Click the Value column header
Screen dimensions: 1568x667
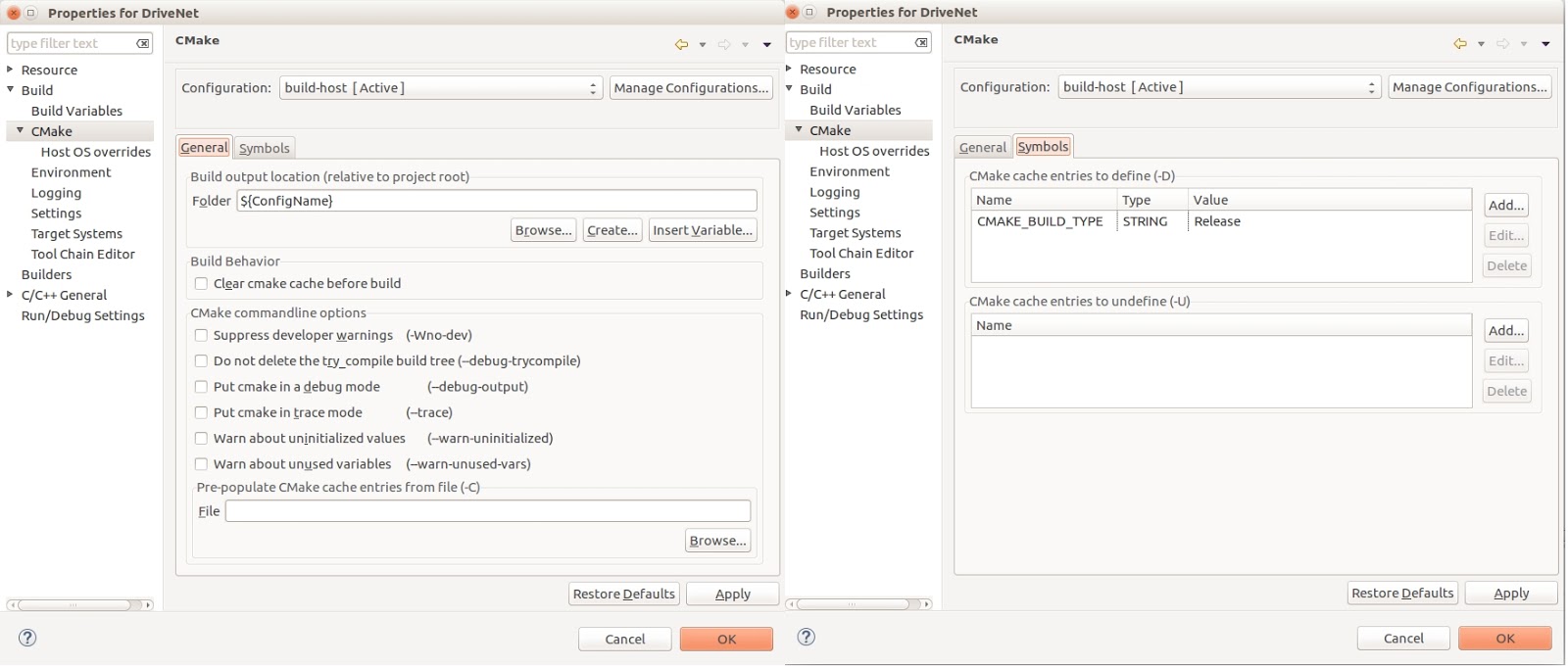pyautogui.click(x=1330, y=200)
